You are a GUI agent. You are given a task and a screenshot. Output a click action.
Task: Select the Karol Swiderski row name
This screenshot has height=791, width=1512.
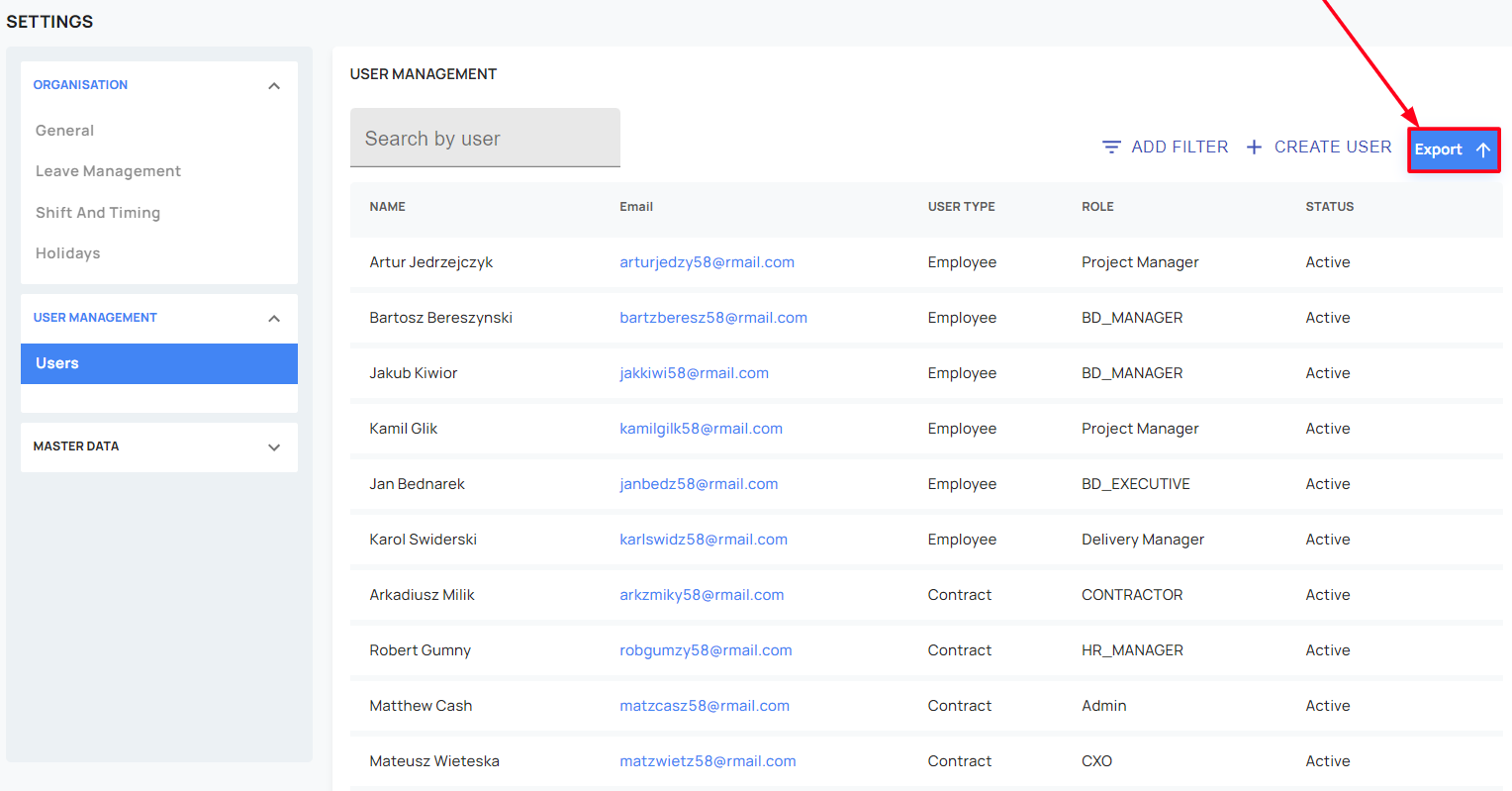423,540
